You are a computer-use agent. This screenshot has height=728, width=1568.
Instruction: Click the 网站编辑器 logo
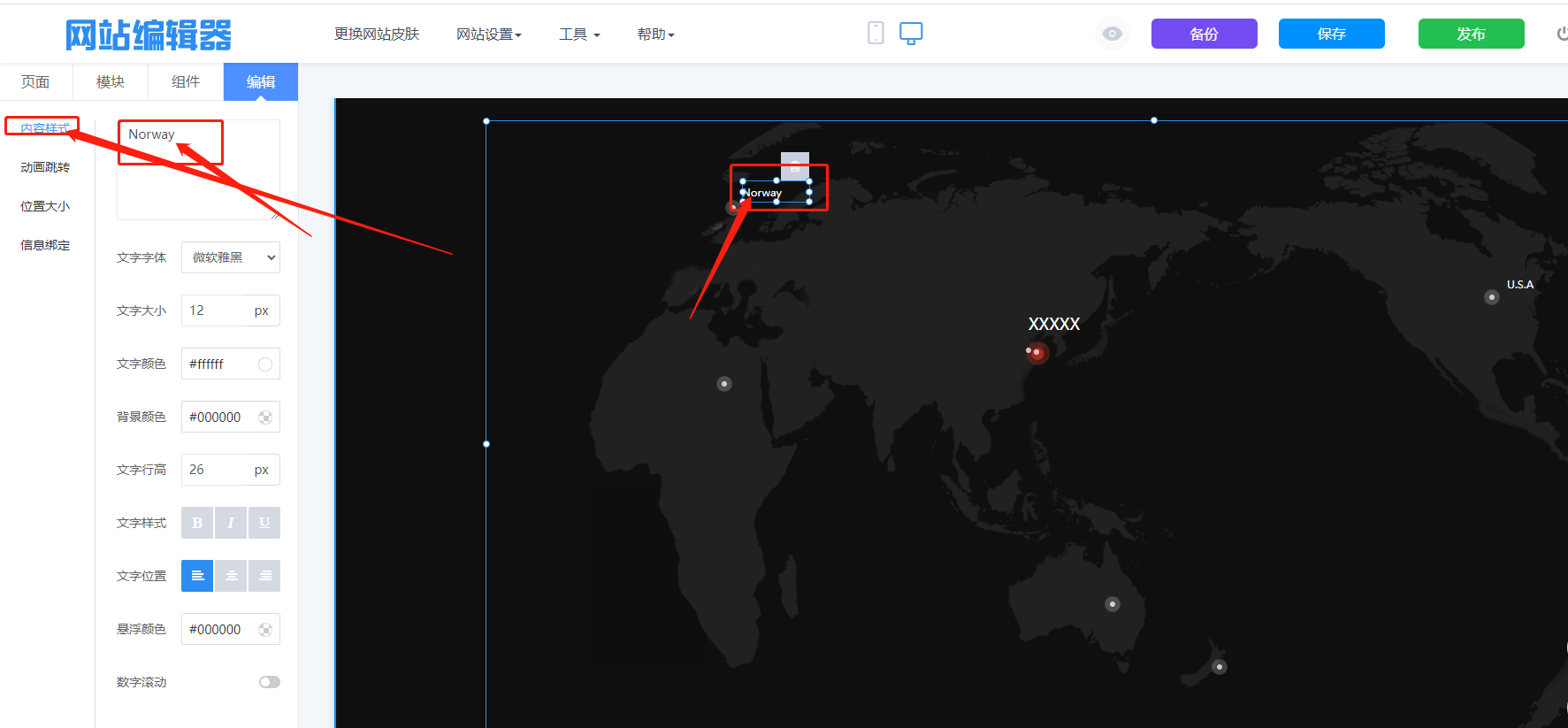click(149, 35)
